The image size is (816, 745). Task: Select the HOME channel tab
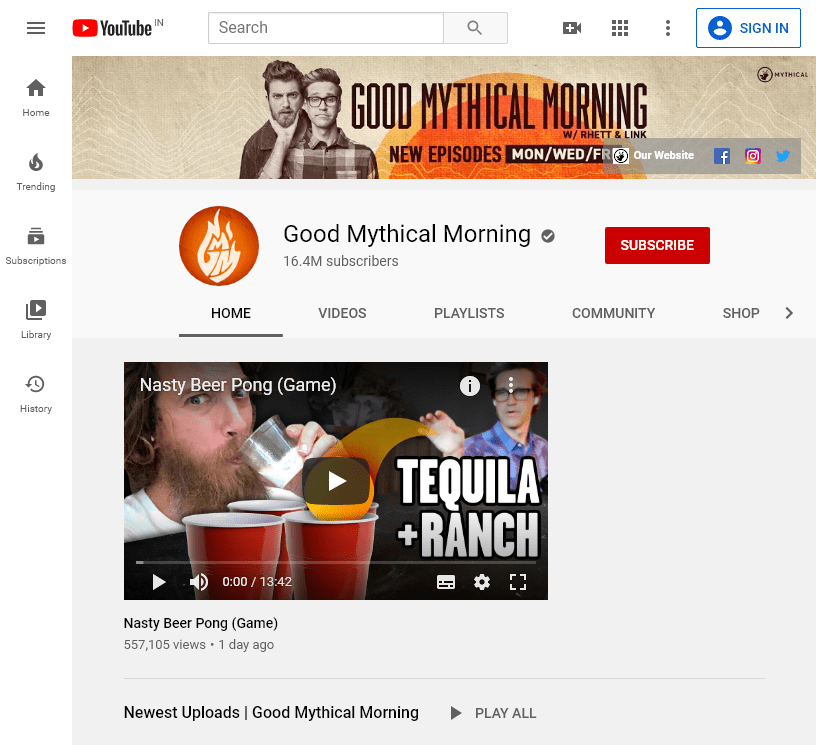(x=231, y=313)
